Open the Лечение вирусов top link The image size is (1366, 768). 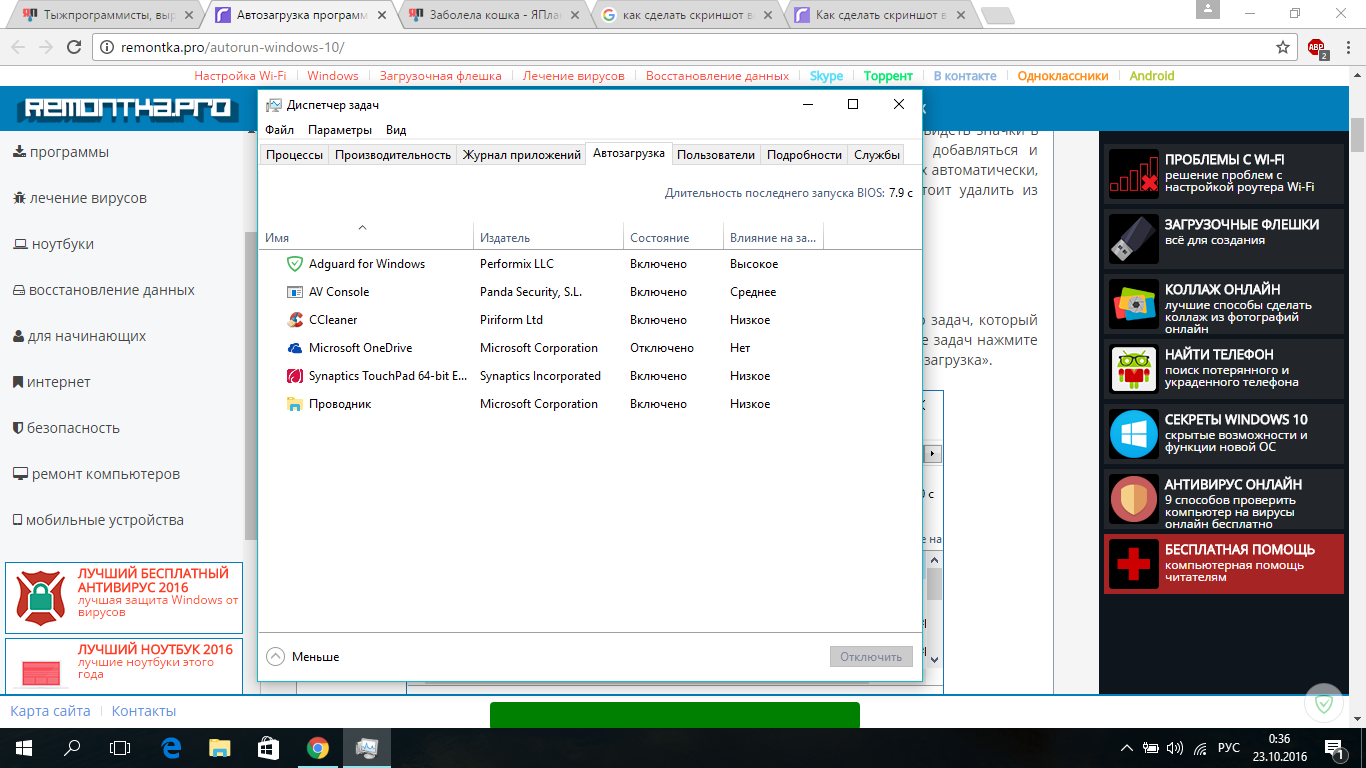click(x=573, y=76)
